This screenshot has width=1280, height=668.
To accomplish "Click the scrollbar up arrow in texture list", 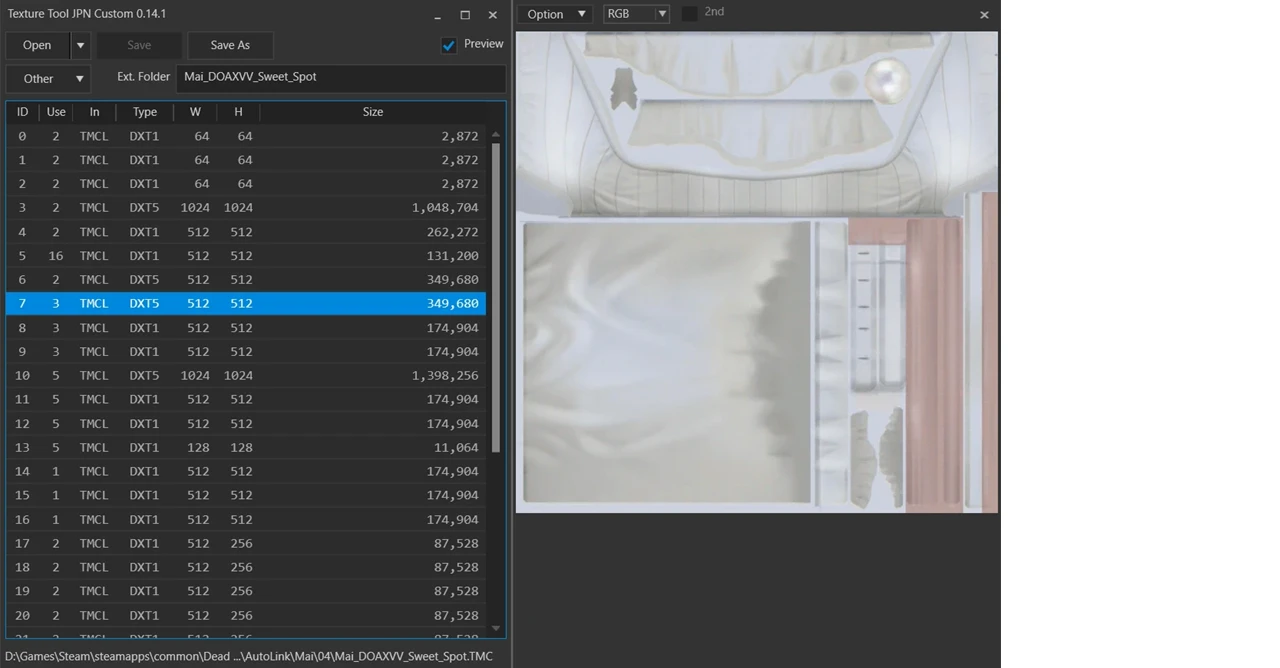I will click(496, 134).
